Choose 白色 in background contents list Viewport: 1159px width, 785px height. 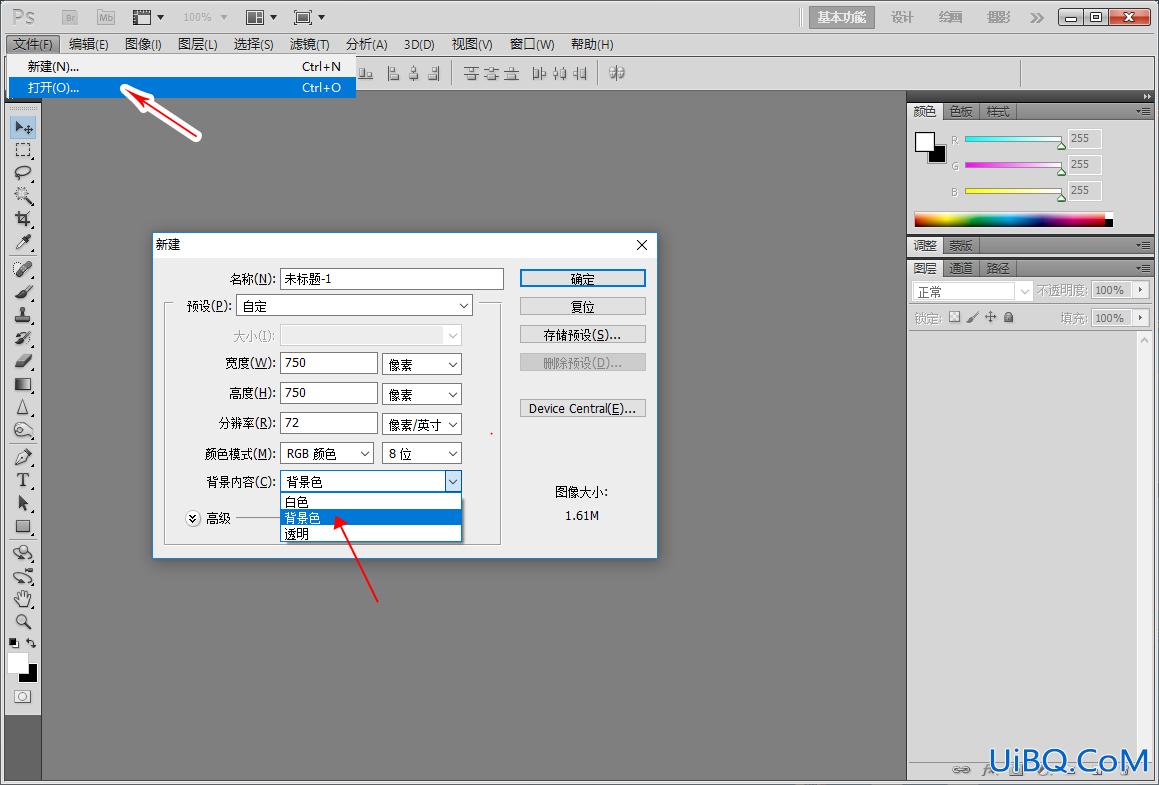(x=370, y=502)
